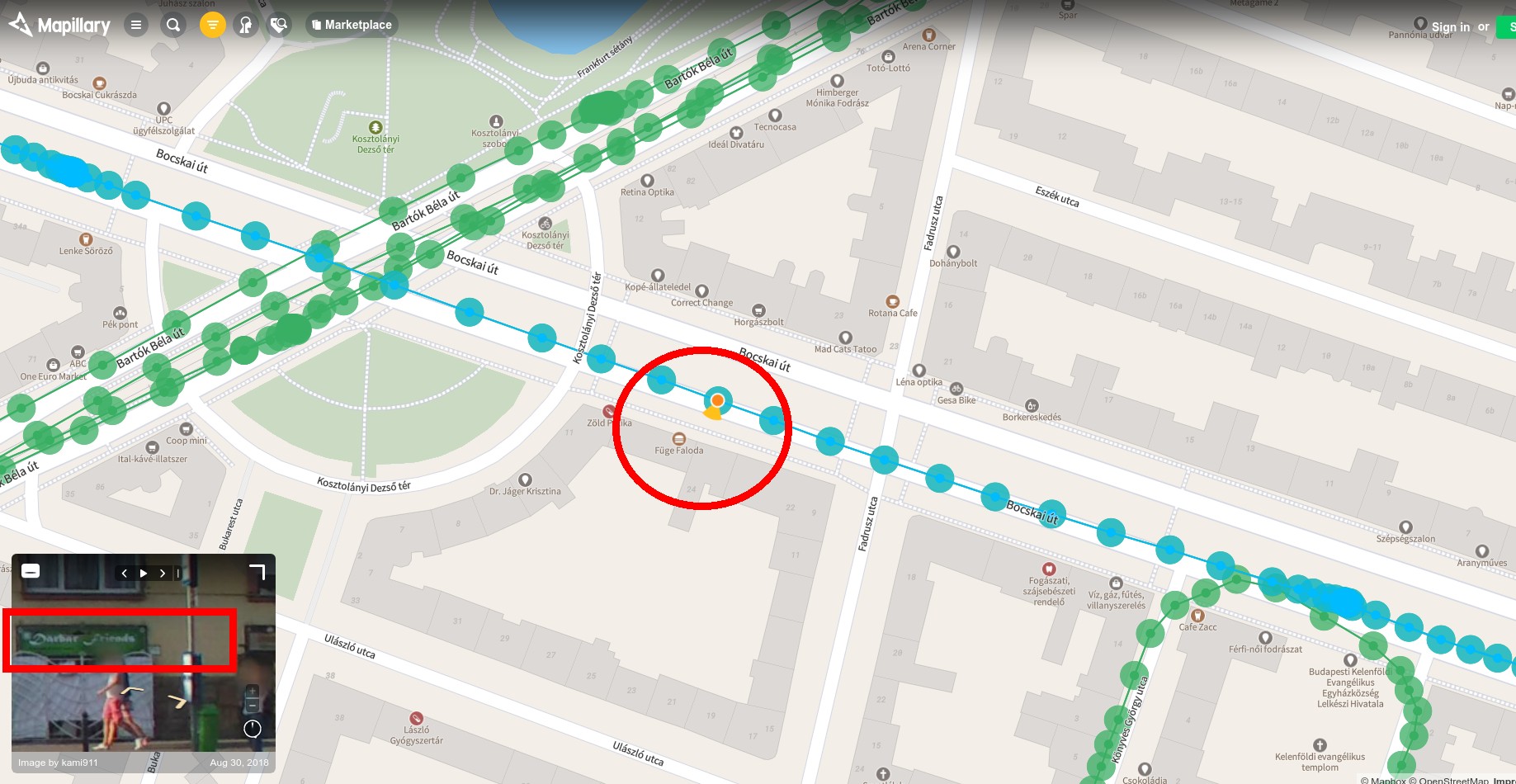Image resolution: width=1516 pixels, height=784 pixels.
Task: Zoom in on the street photo
Action: pos(253,691)
